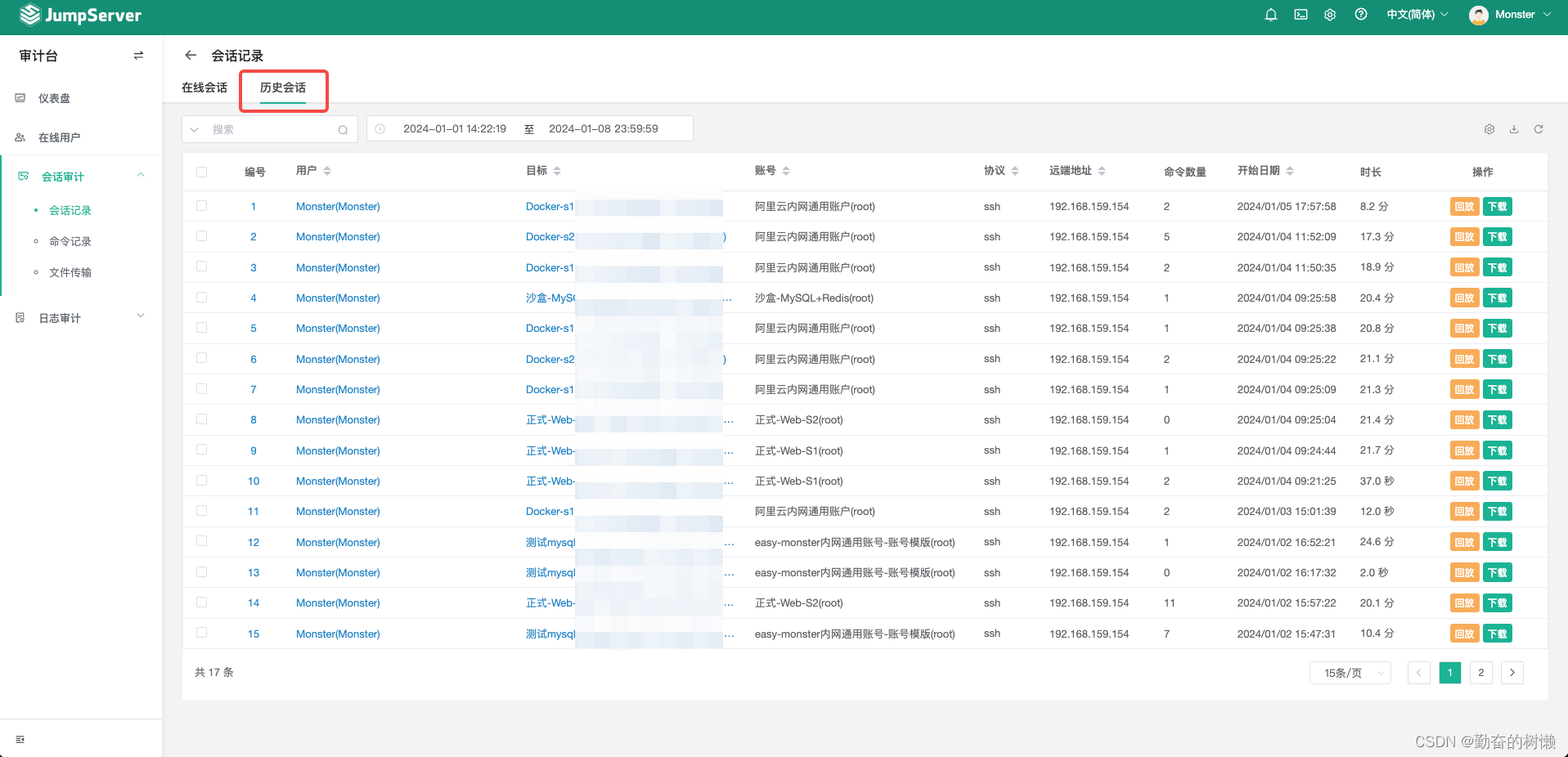Screen dimensions: 1568x757
Task: Click 回放 replay button for session 1
Action: tap(1464, 207)
